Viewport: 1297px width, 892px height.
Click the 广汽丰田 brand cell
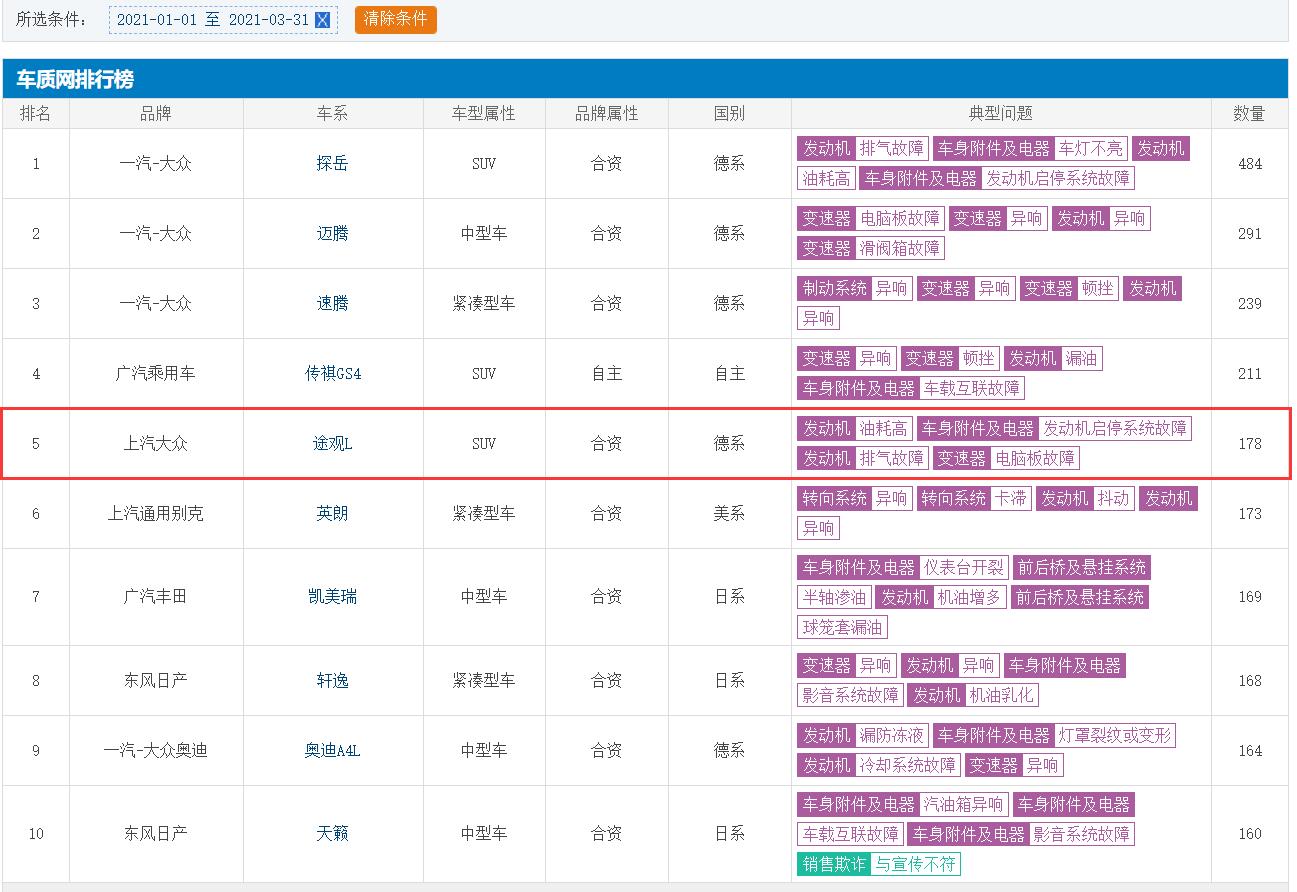(x=156, y=597)
